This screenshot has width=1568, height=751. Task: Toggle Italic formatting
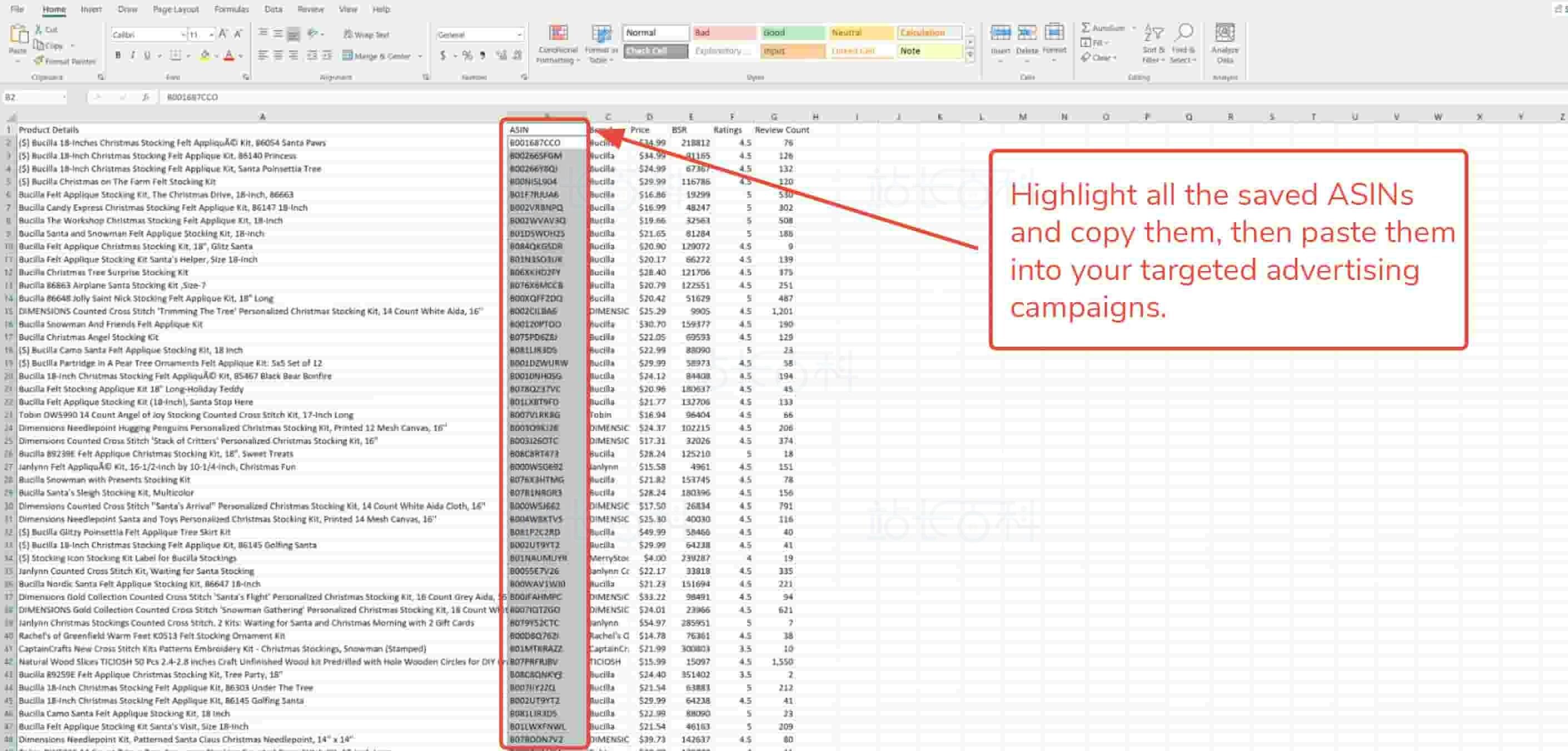coord(133,56)
